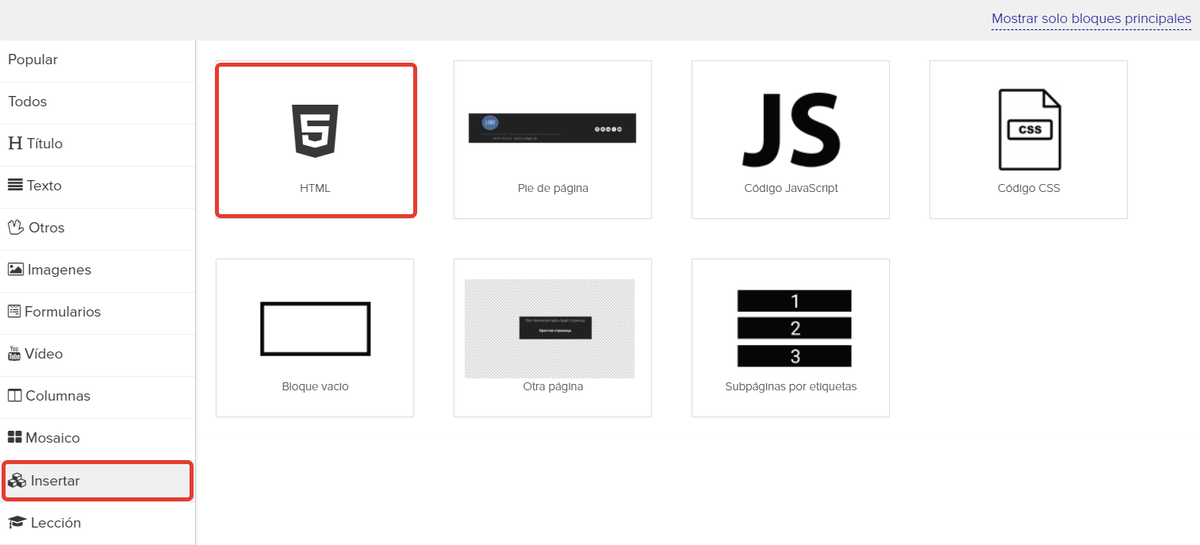Open the Título category

click(97, 144)
